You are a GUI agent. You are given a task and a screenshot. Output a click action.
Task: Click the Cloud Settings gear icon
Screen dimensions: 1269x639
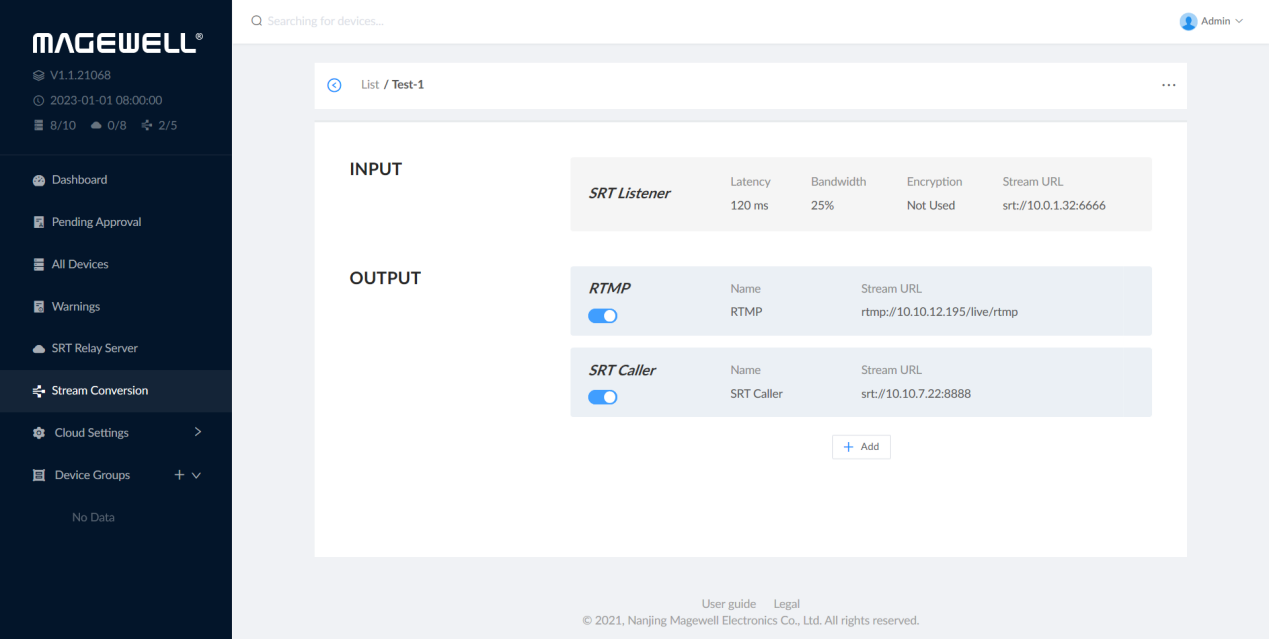coord(39,433)
